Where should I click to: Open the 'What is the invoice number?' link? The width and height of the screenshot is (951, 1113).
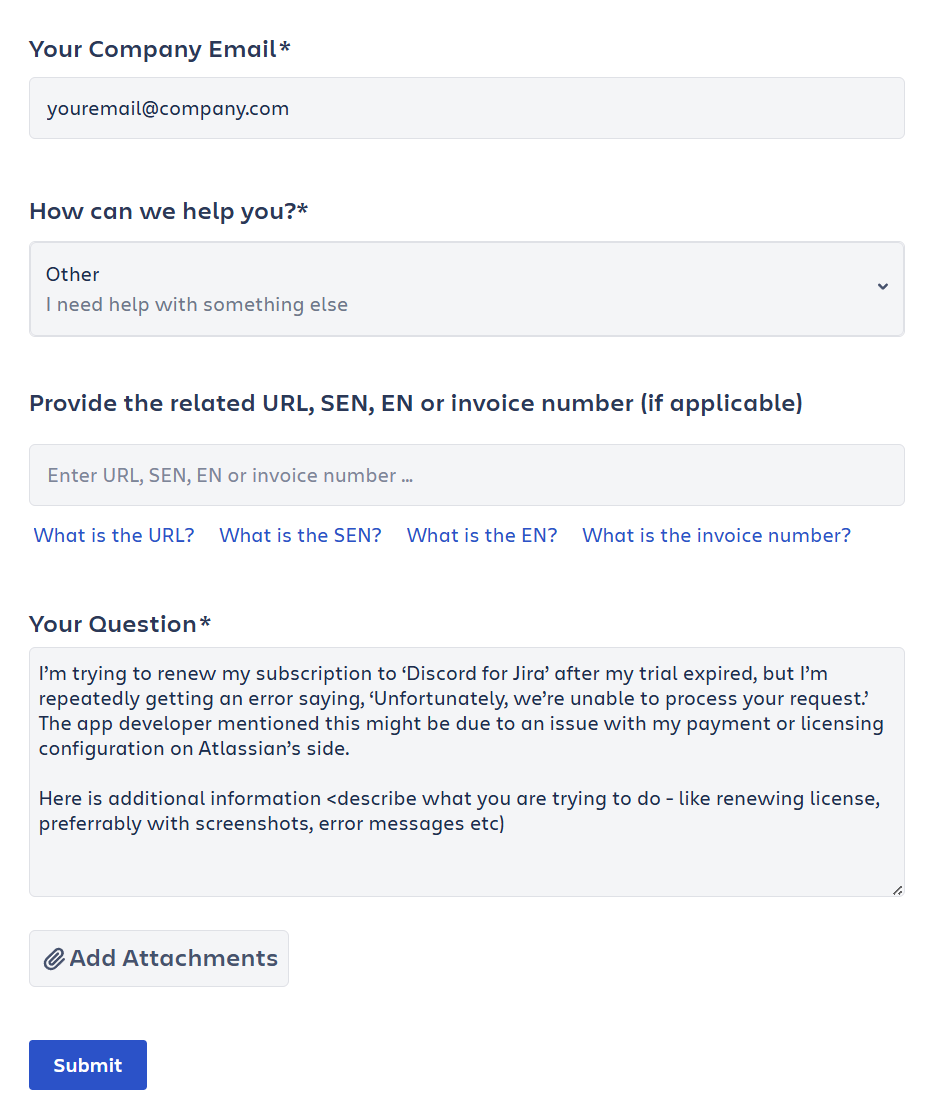coord(716,535)
